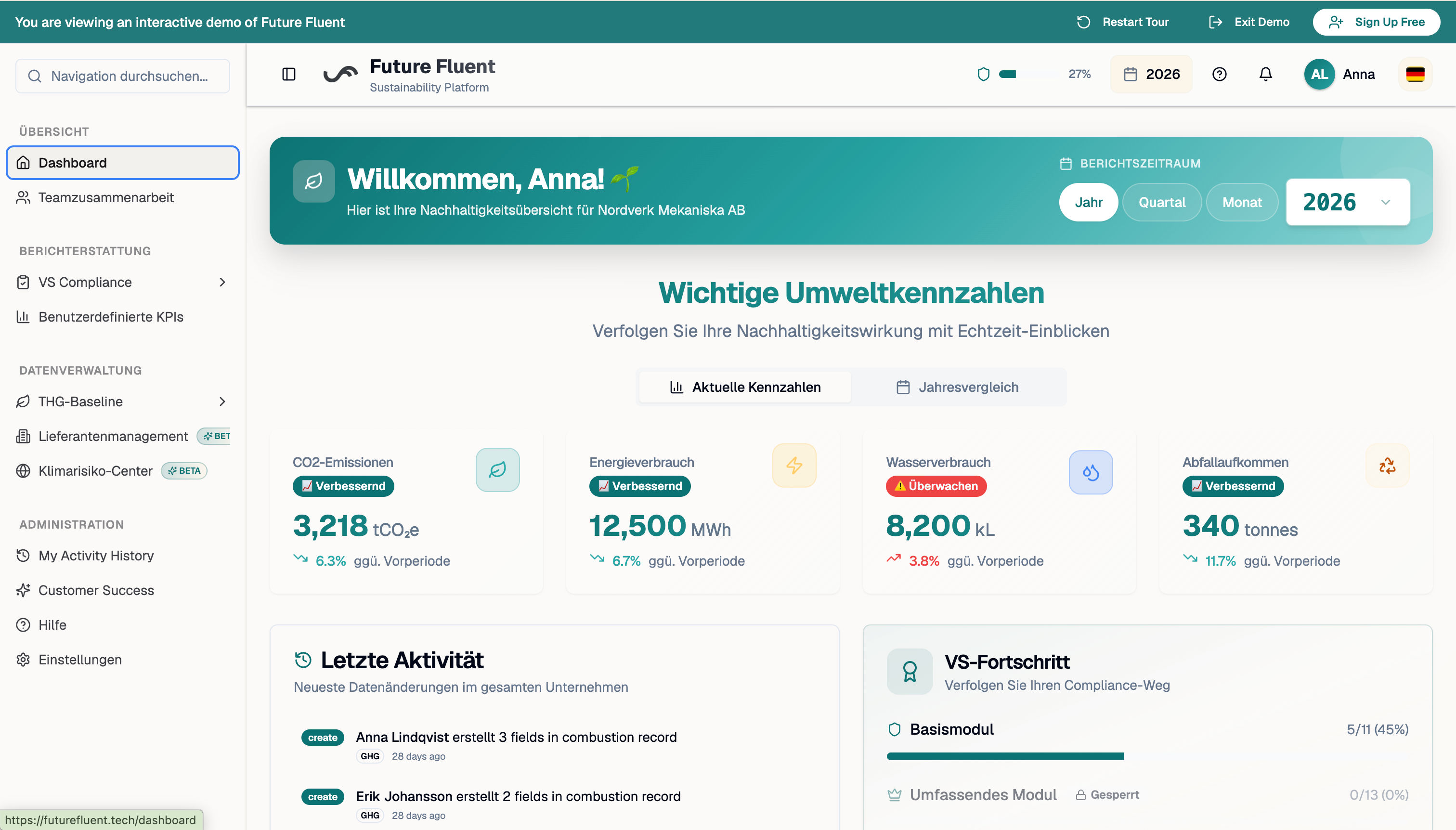Open the 2026 year dropdown in banner
Image resolution: width=1456 pixels, height=830 pixels.
tap(1348, 202)
